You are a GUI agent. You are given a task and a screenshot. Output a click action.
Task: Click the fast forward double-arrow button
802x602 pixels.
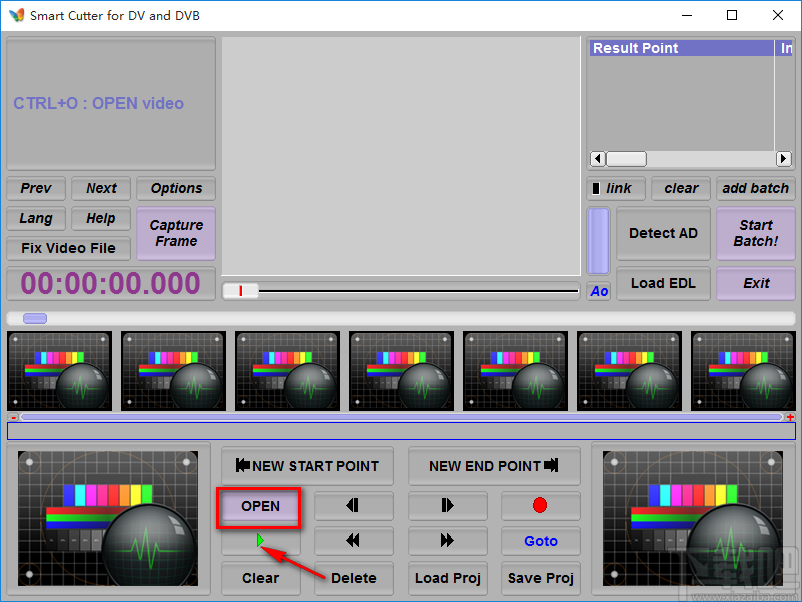click(448, 541)
